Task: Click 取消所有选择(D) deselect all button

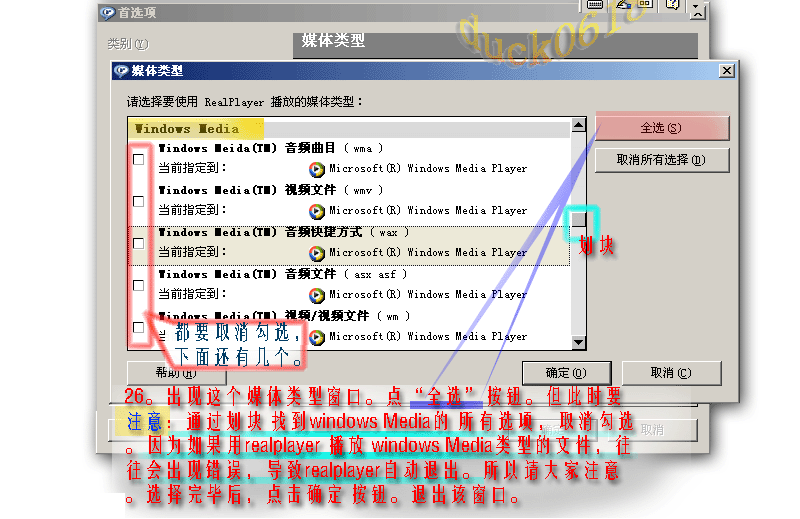Action: click(662, 160)
